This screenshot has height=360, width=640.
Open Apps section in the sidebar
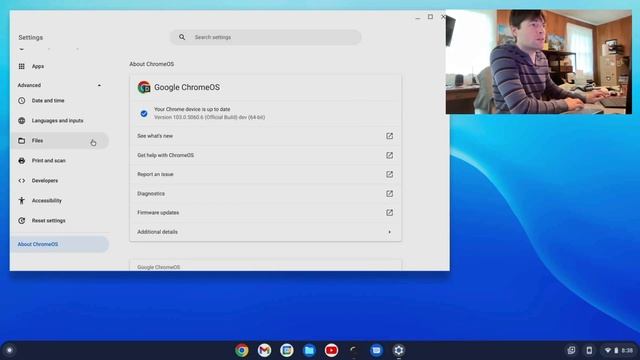click(60, 66)
